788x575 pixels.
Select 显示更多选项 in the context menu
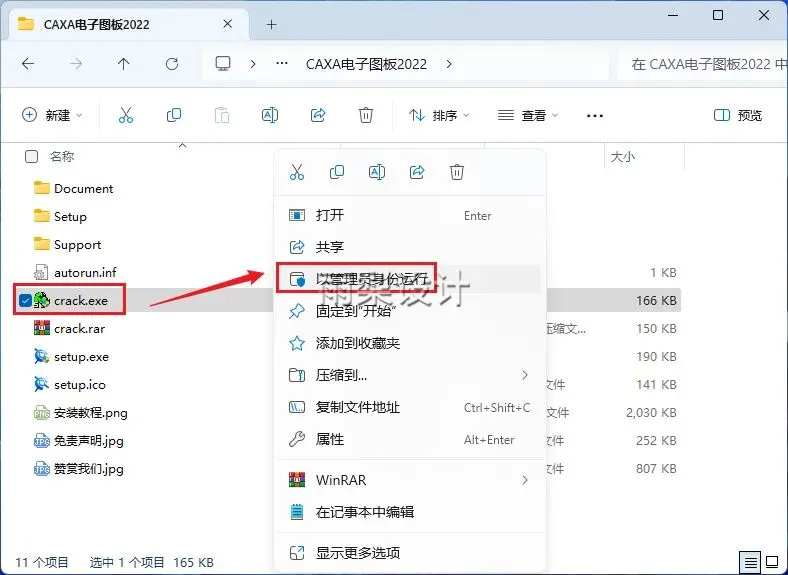tap(410, 553)
